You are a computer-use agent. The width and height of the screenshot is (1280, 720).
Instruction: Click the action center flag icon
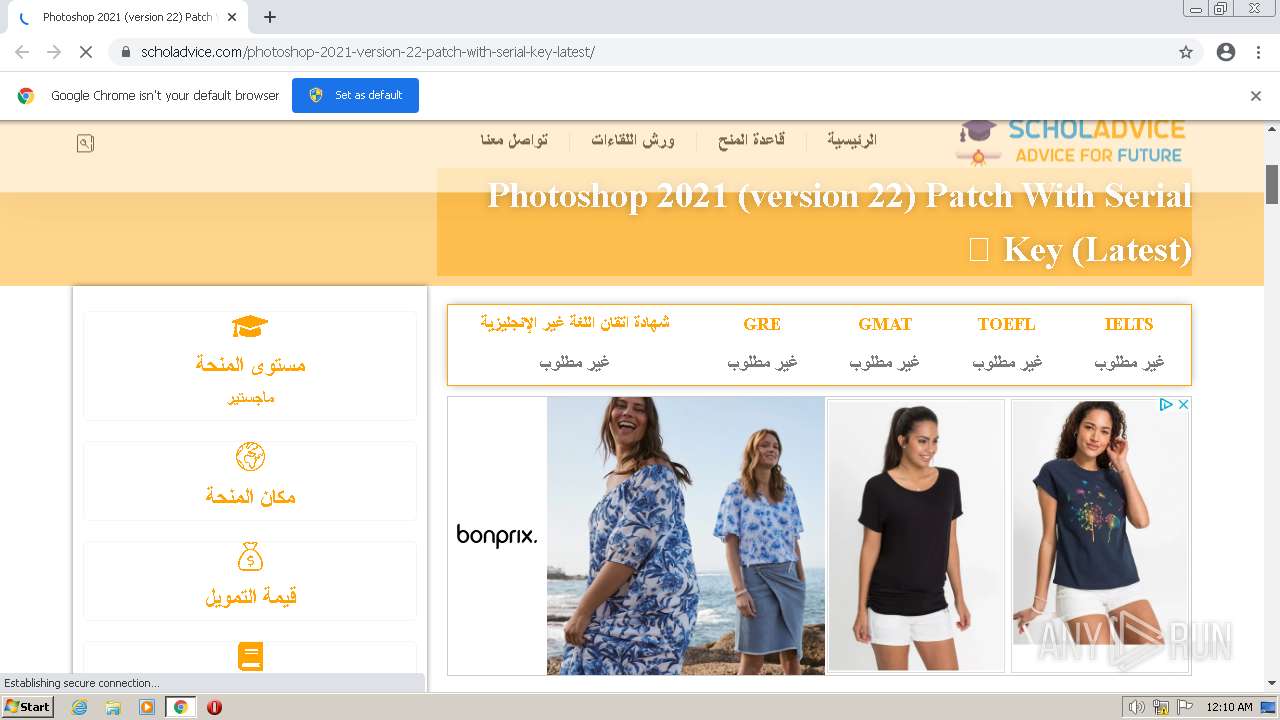(x=1185, y=707)
